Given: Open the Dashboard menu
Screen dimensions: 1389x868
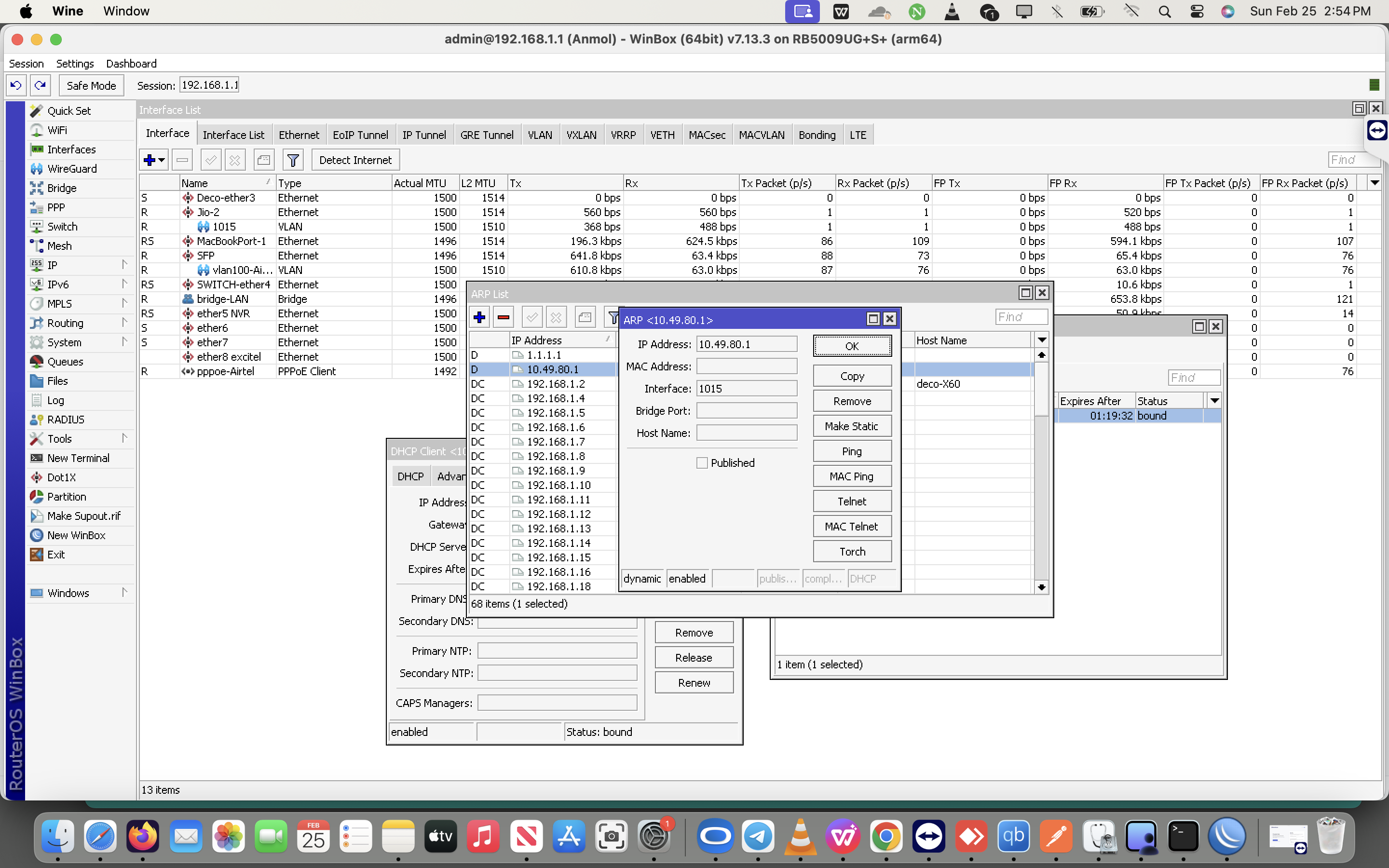Looking at the screenshot, I should [132, 64].
